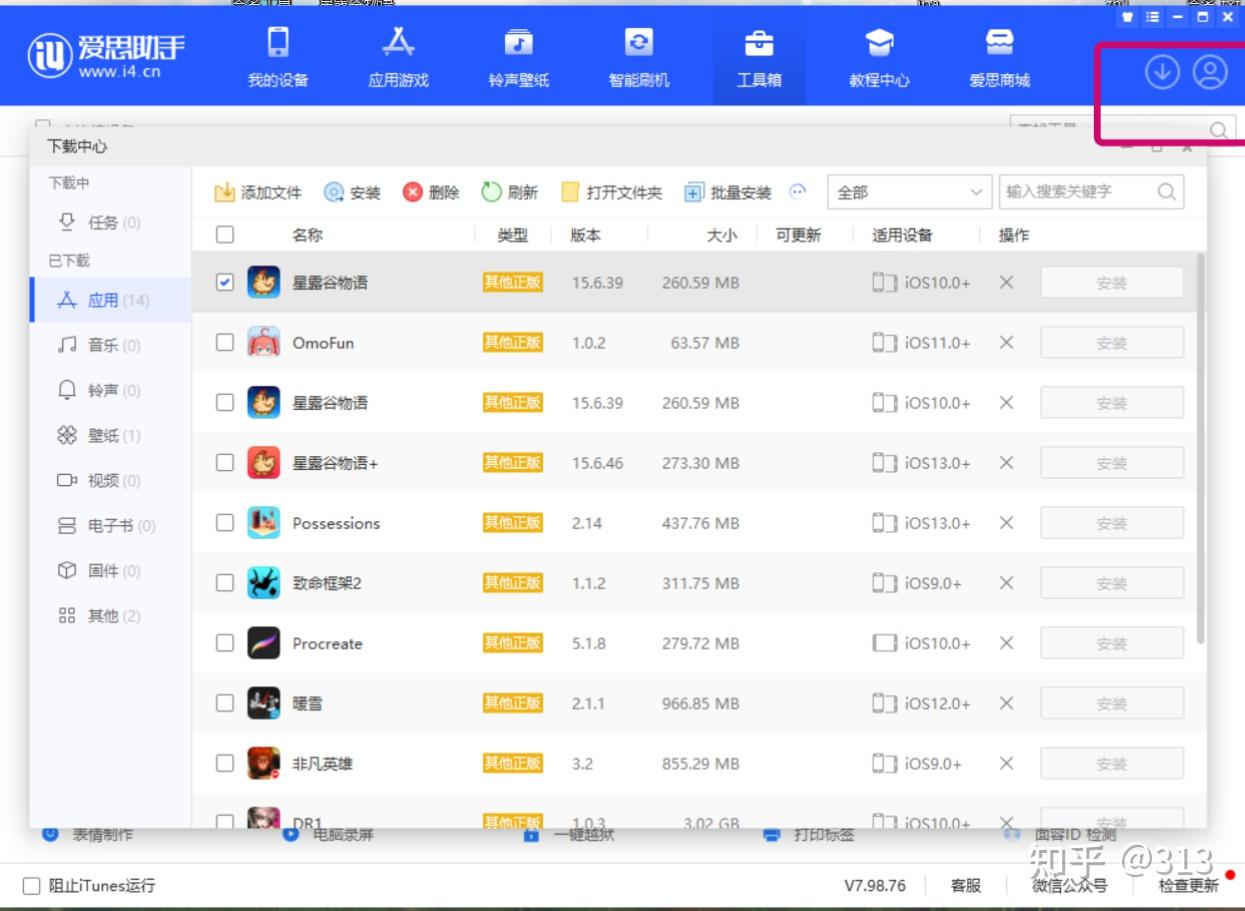Viewport: 1245px width, 911px height.
Task: Sort by the 版本 column header
Action: coord(586,235)
